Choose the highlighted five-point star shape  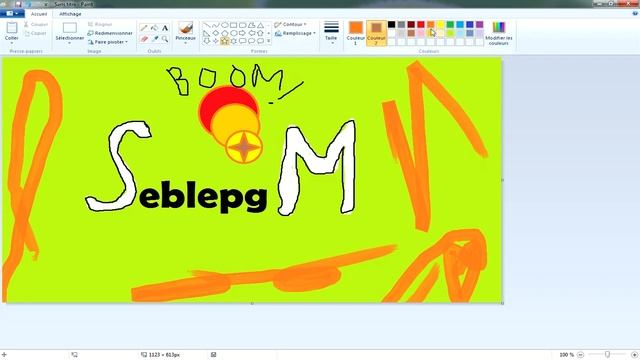(x=225, y=41)
